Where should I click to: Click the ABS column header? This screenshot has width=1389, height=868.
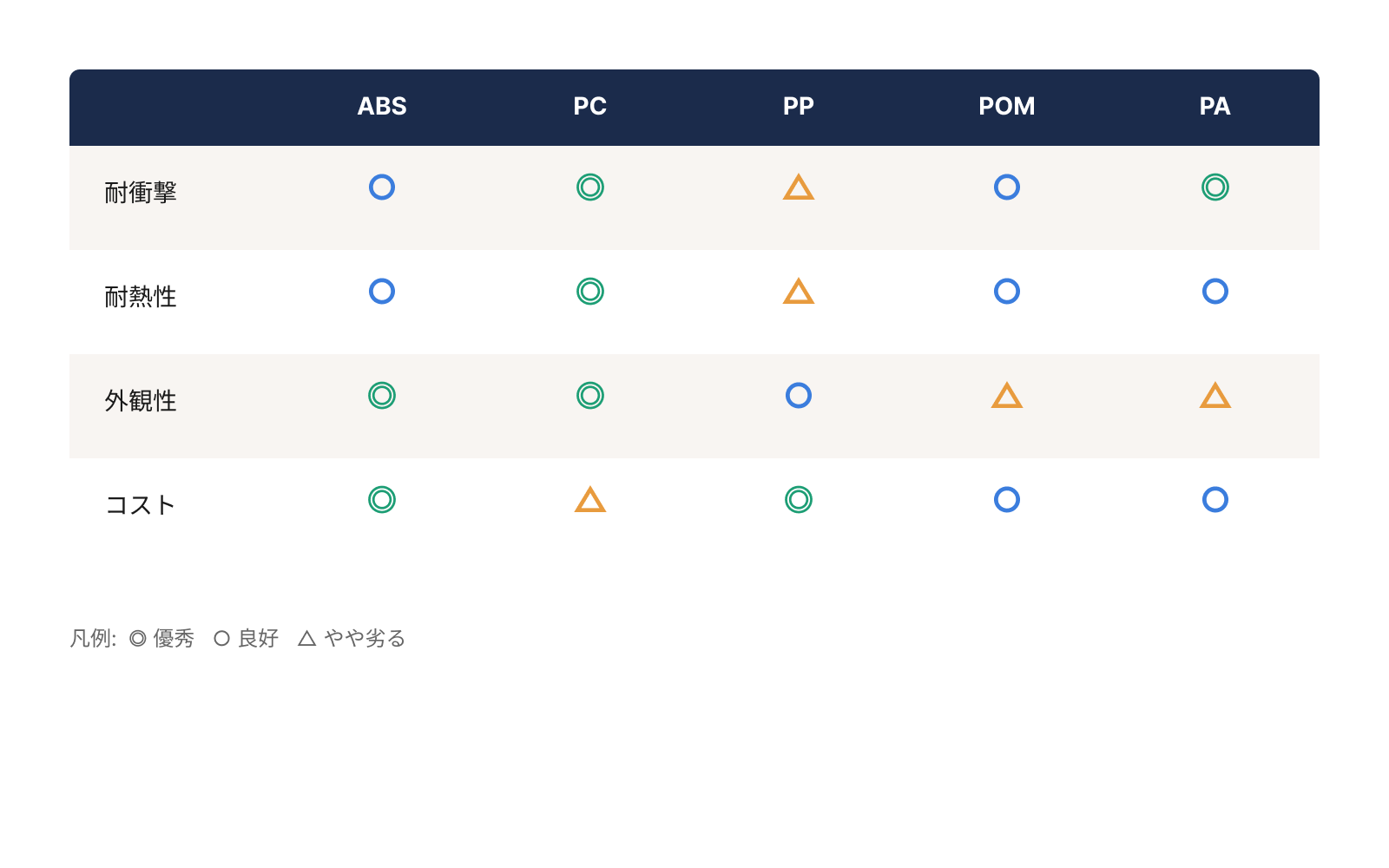(382, 107)
